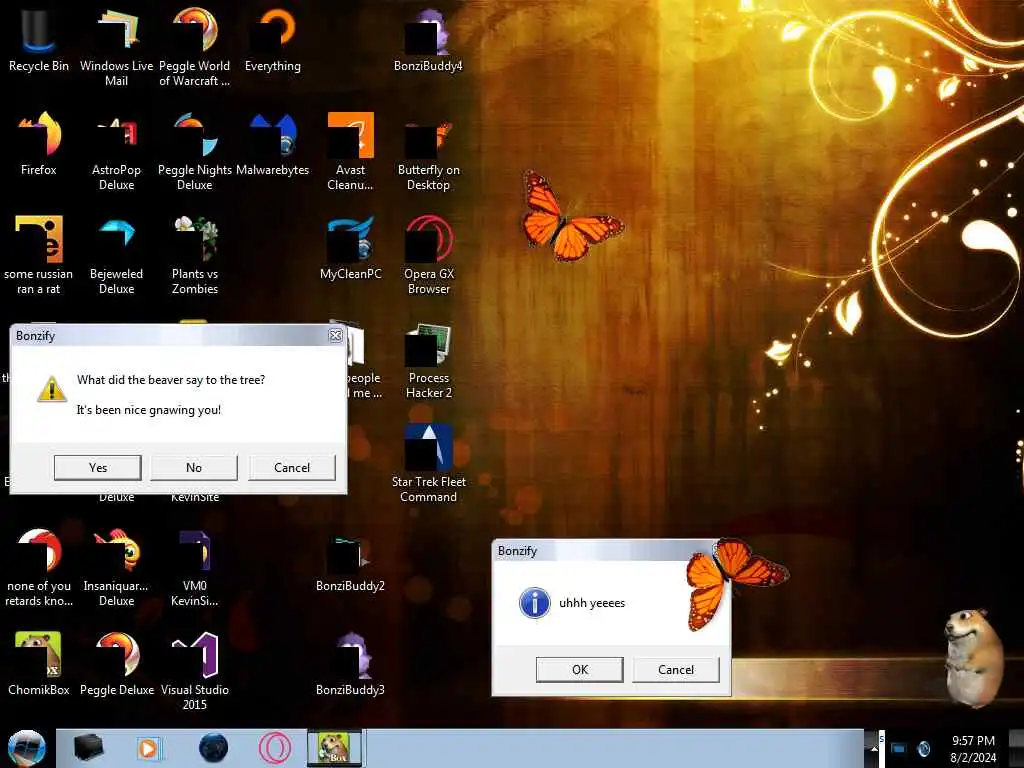This screenshot has height=768, width=1024.
Task: Launch Windows Live Mail from desktop
Action: 116,47
